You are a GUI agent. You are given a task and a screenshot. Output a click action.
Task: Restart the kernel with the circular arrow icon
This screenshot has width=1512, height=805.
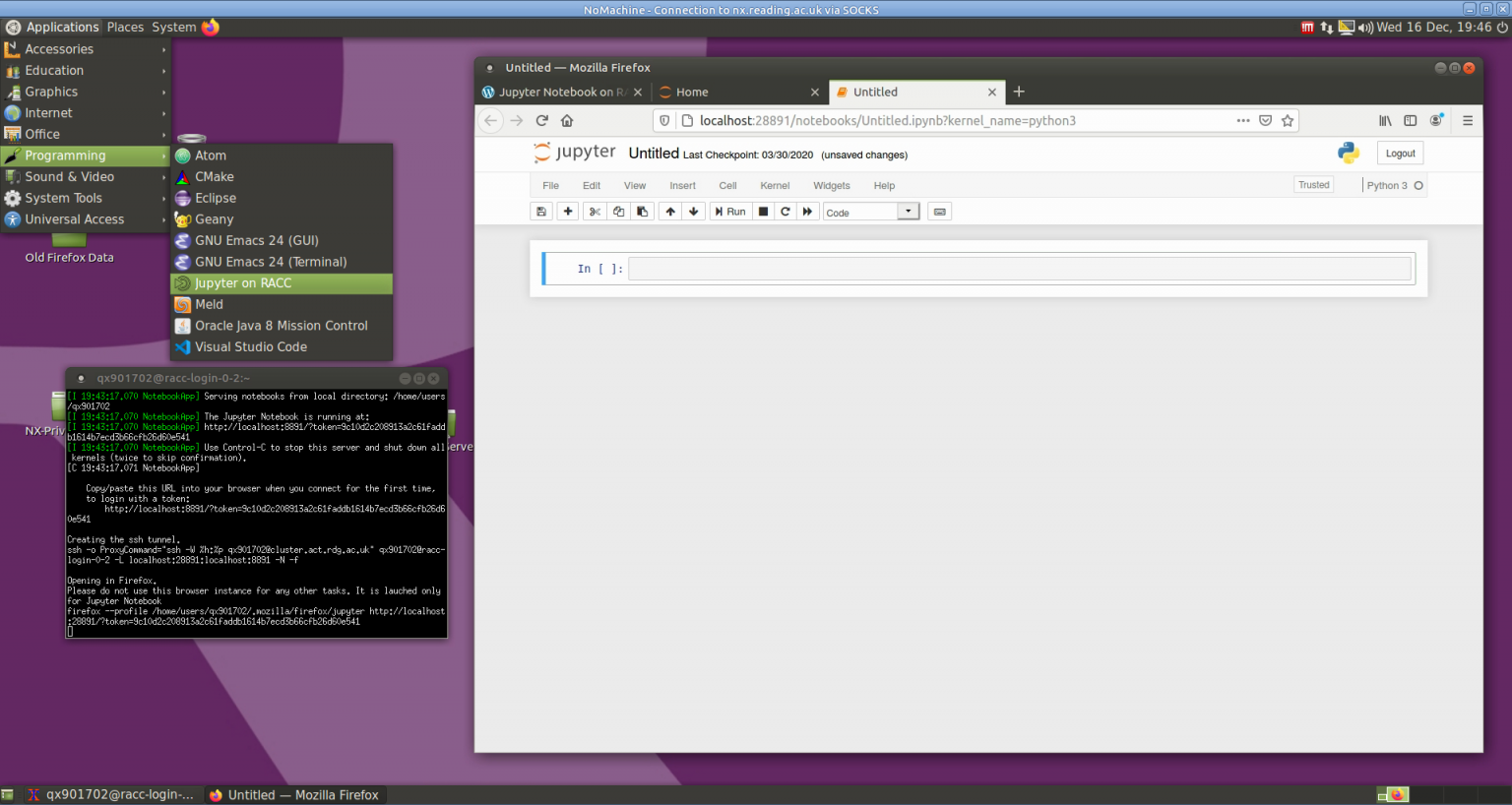786,212
